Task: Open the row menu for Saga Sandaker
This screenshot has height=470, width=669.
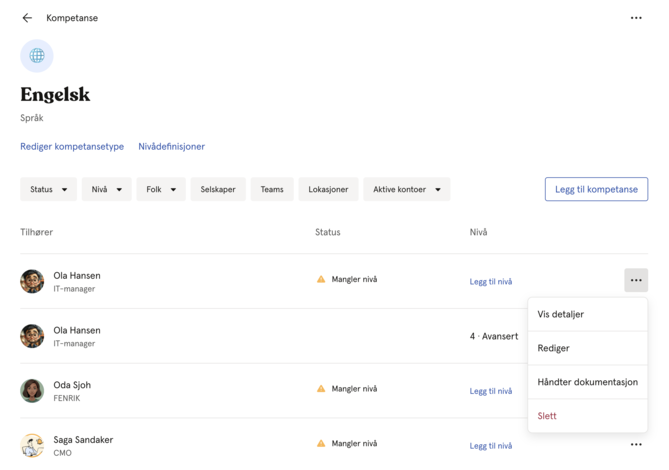Action: (636, 444)
